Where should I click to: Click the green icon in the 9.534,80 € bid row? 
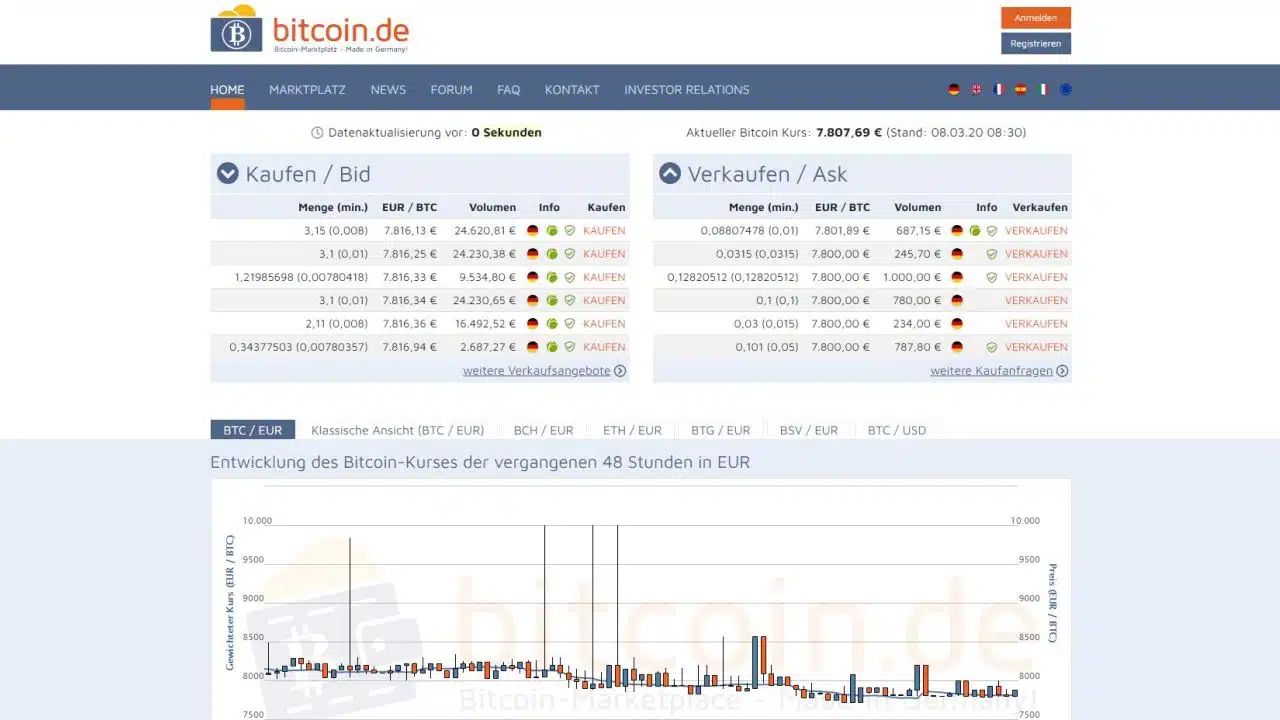pos(551,277)
